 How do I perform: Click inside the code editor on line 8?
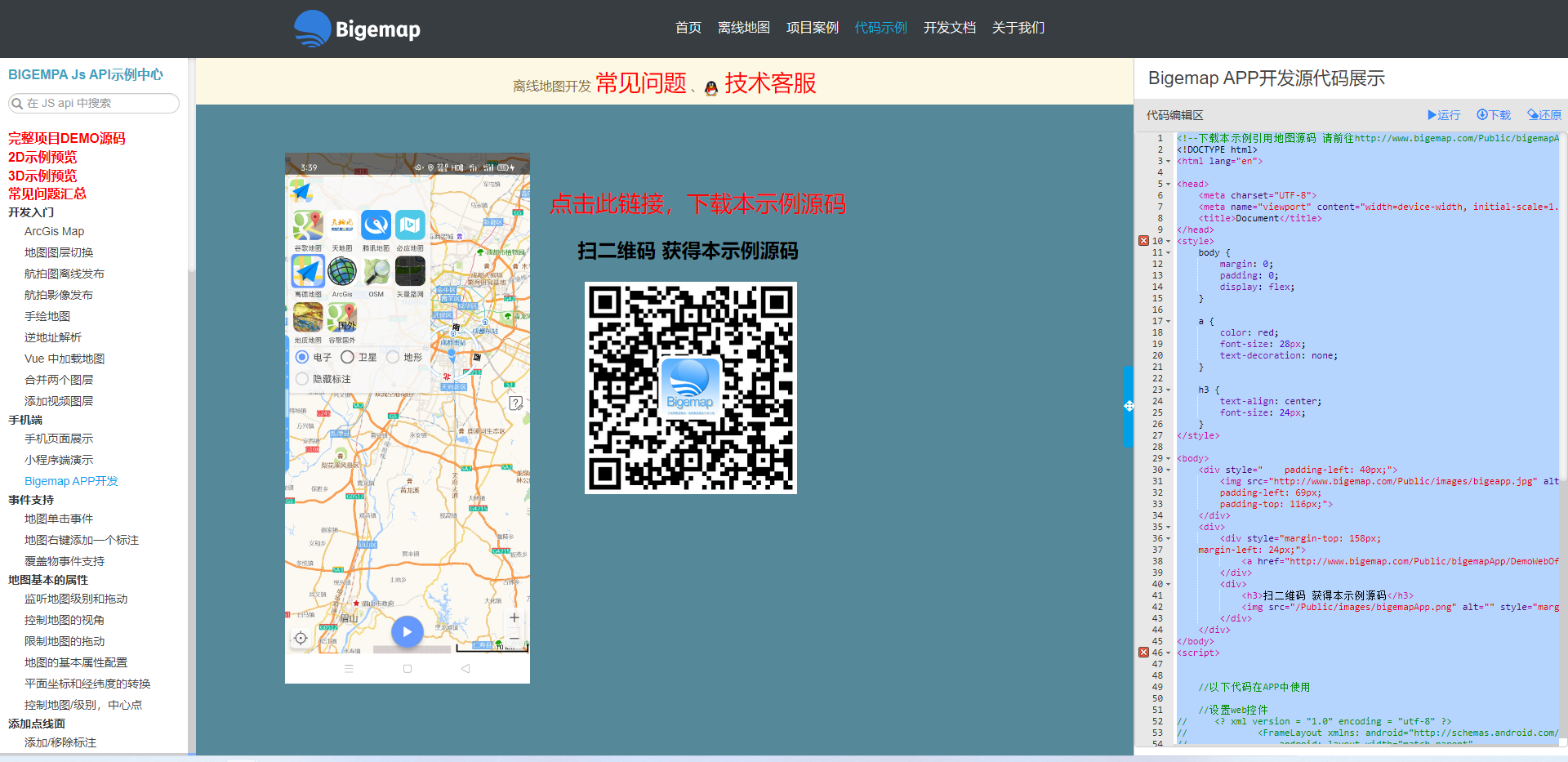point(1368,219)
